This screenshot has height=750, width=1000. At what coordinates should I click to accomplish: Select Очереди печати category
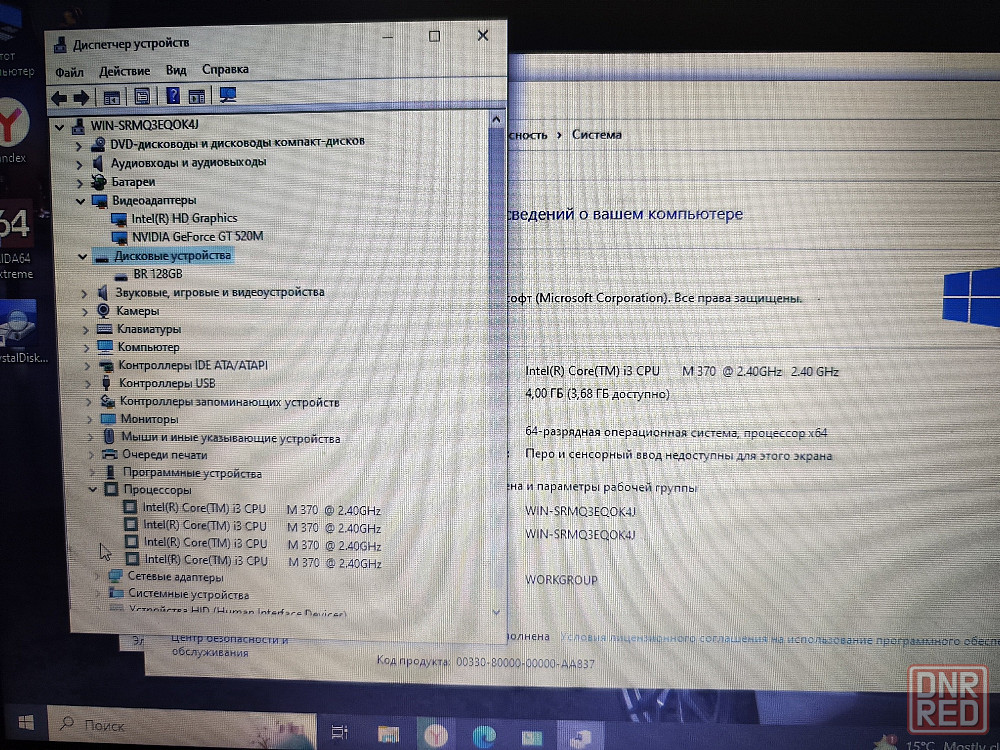click(x=165, y=455)
